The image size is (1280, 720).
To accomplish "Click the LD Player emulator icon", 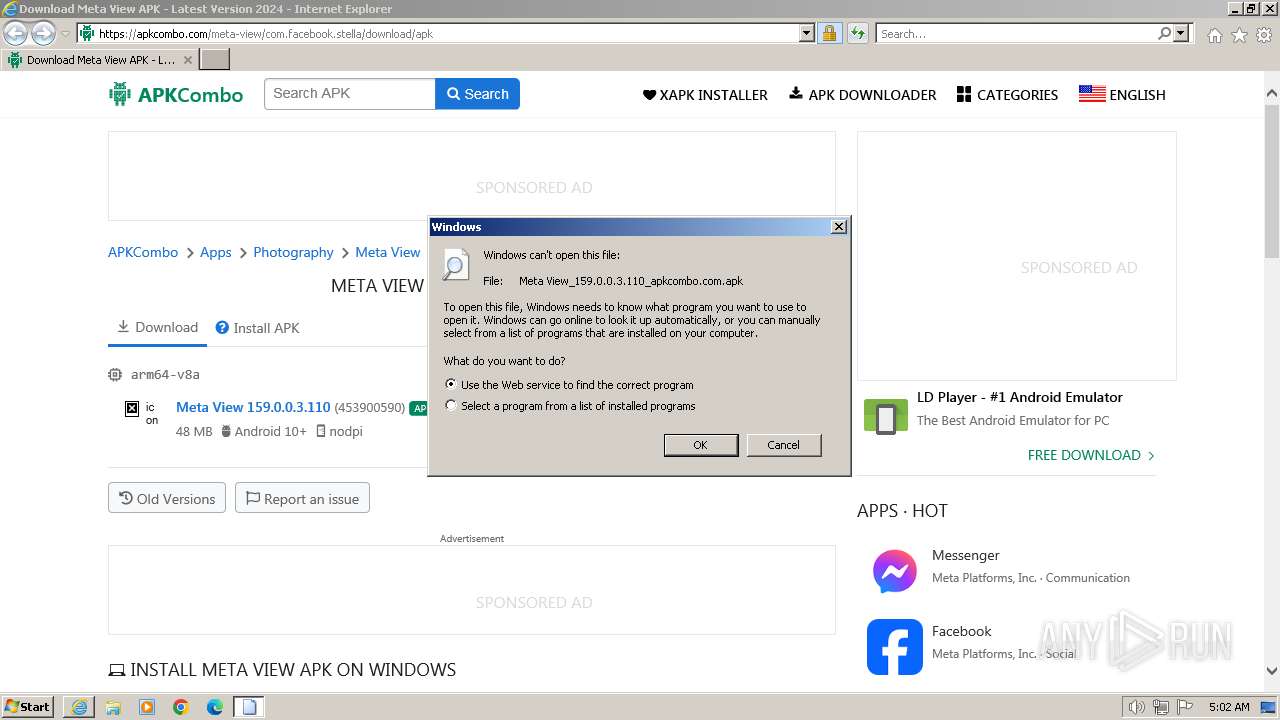I will click(886, 417).
